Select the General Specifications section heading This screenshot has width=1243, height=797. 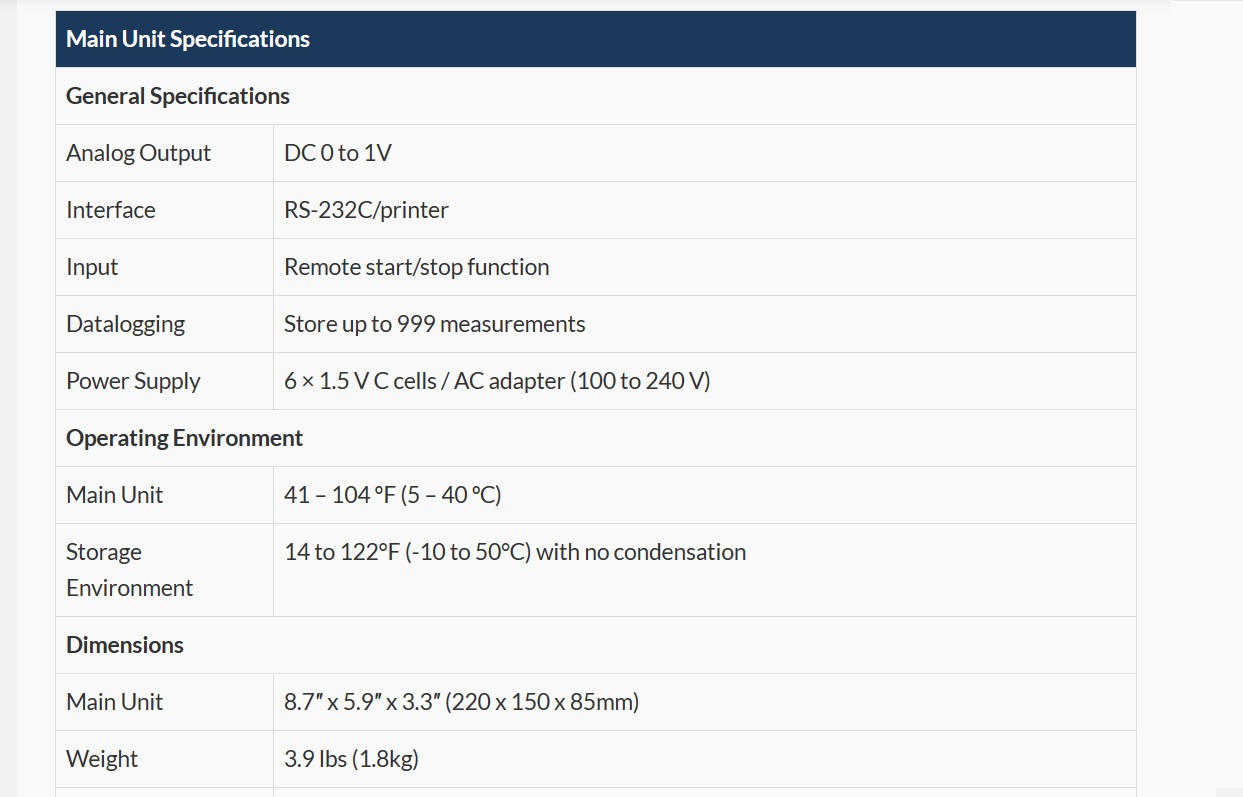178,96
